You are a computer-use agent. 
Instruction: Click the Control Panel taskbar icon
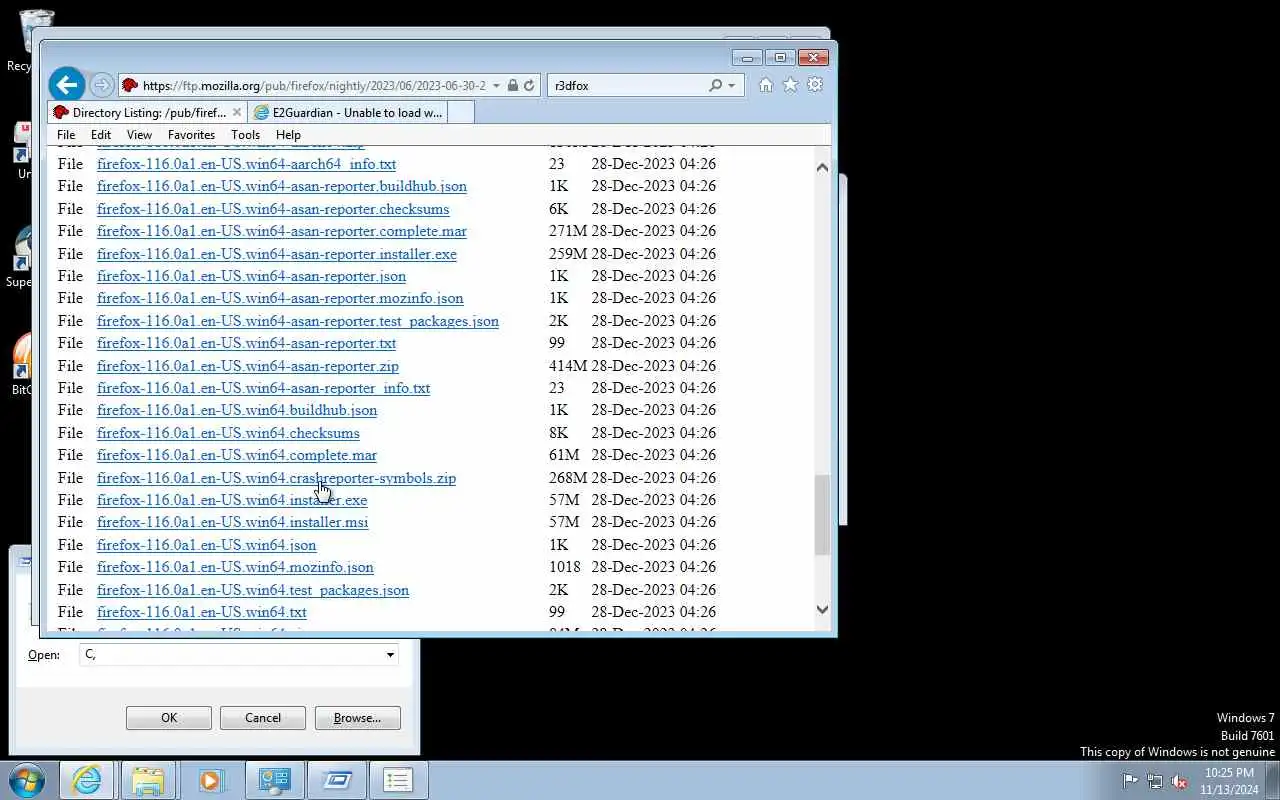[x=274, y=780]
